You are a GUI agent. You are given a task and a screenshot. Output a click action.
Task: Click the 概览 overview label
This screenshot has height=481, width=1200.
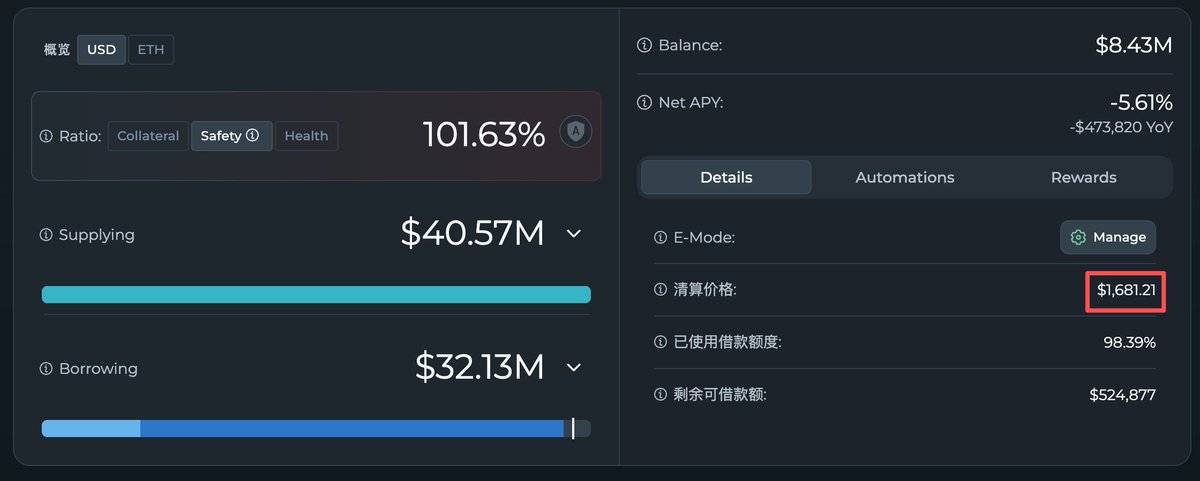tap(57, 49)
